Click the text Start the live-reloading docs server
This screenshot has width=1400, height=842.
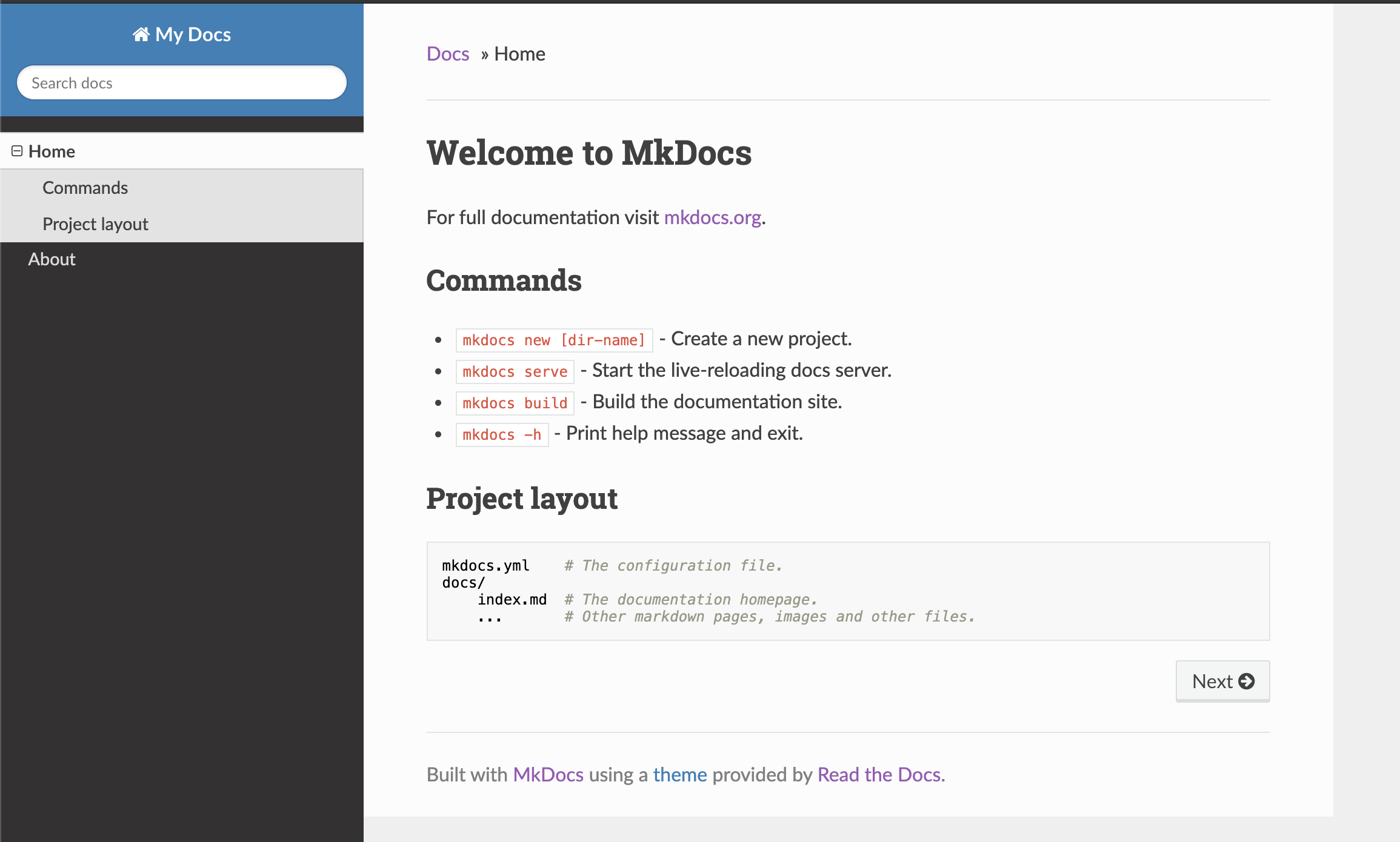pyautogui.click(x=742, y=370)
